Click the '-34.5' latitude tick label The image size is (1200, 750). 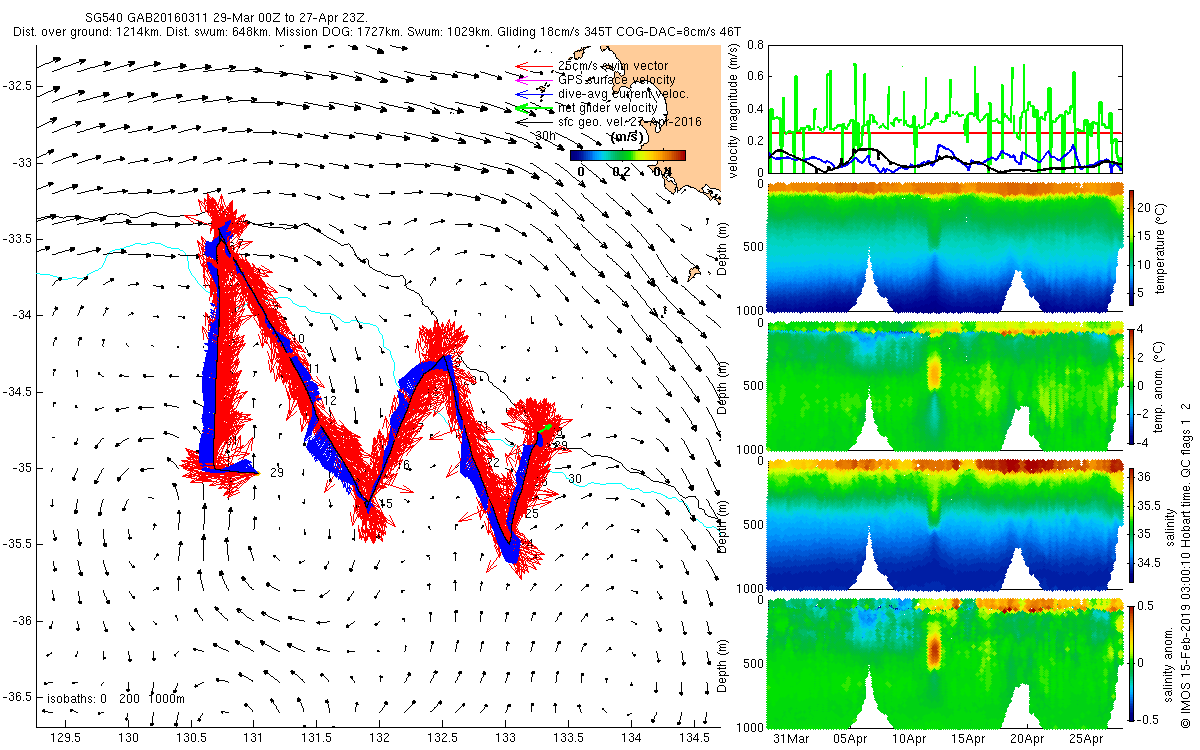(x=17, y=391)
